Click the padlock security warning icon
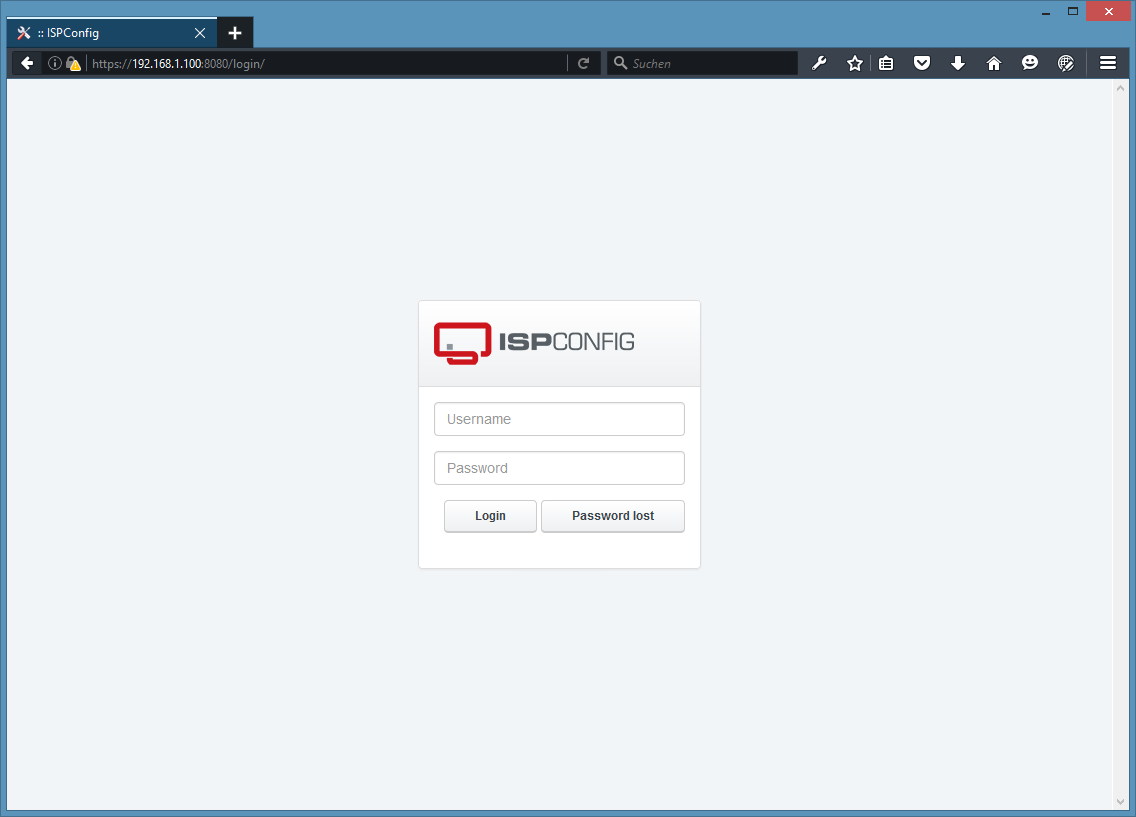This screenshot has height=817, width=1136. [73, 64]
